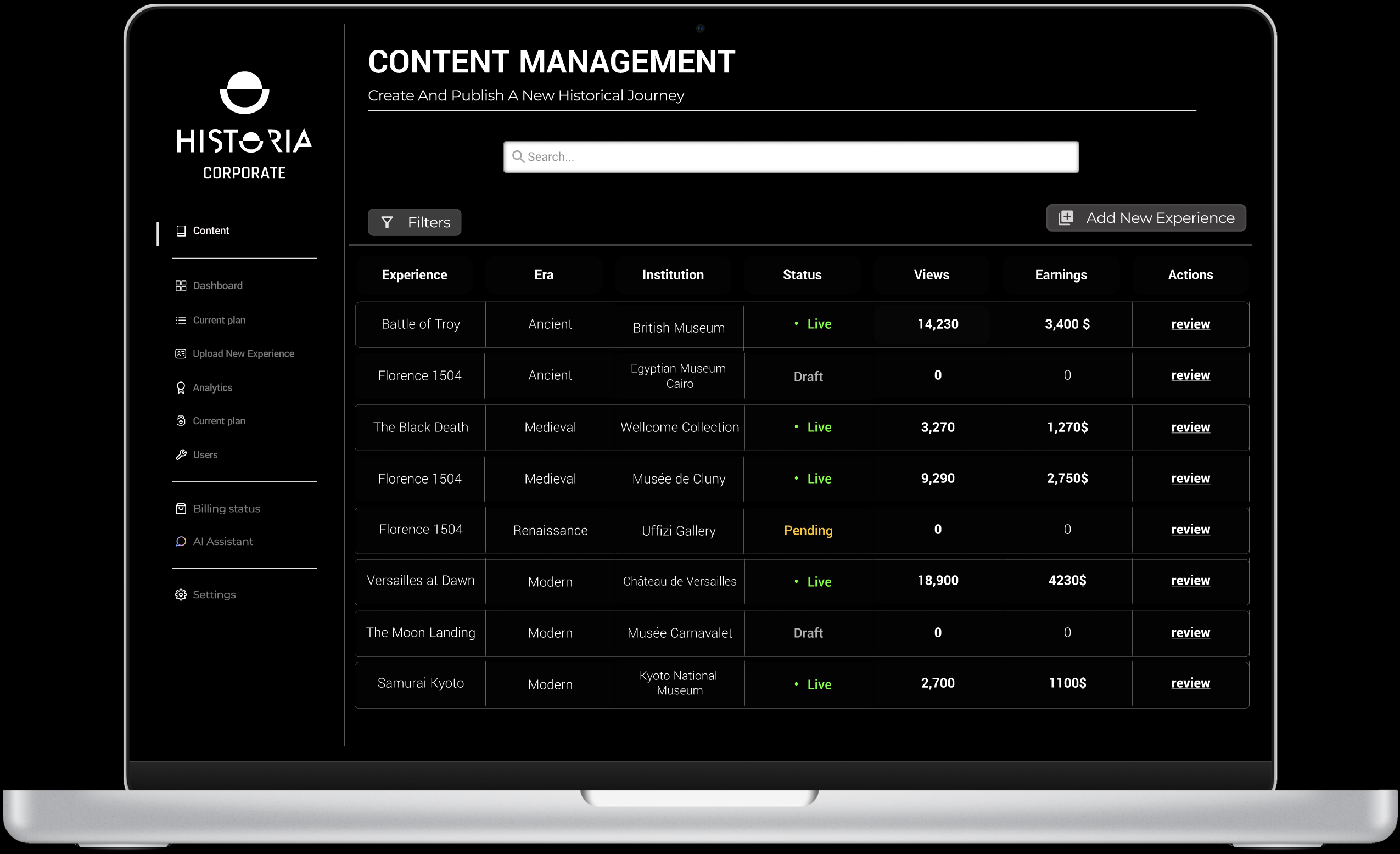
Task: Sort by the Views column header
Action: pos(931,275)
